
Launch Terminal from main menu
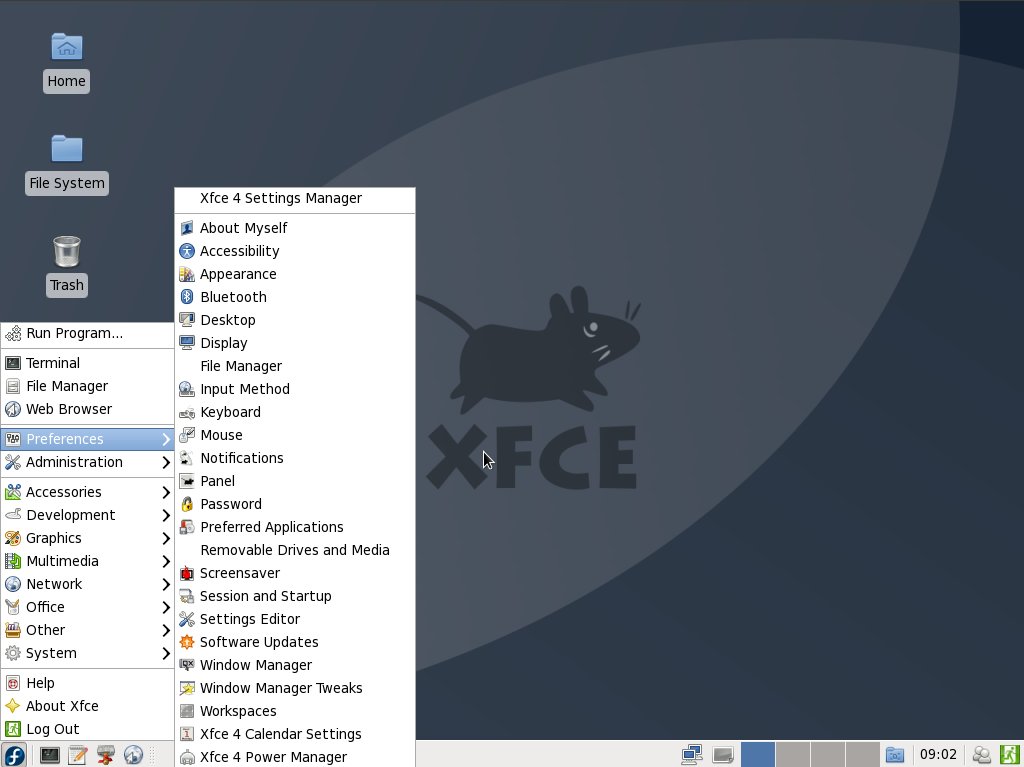tap(88, 363)
